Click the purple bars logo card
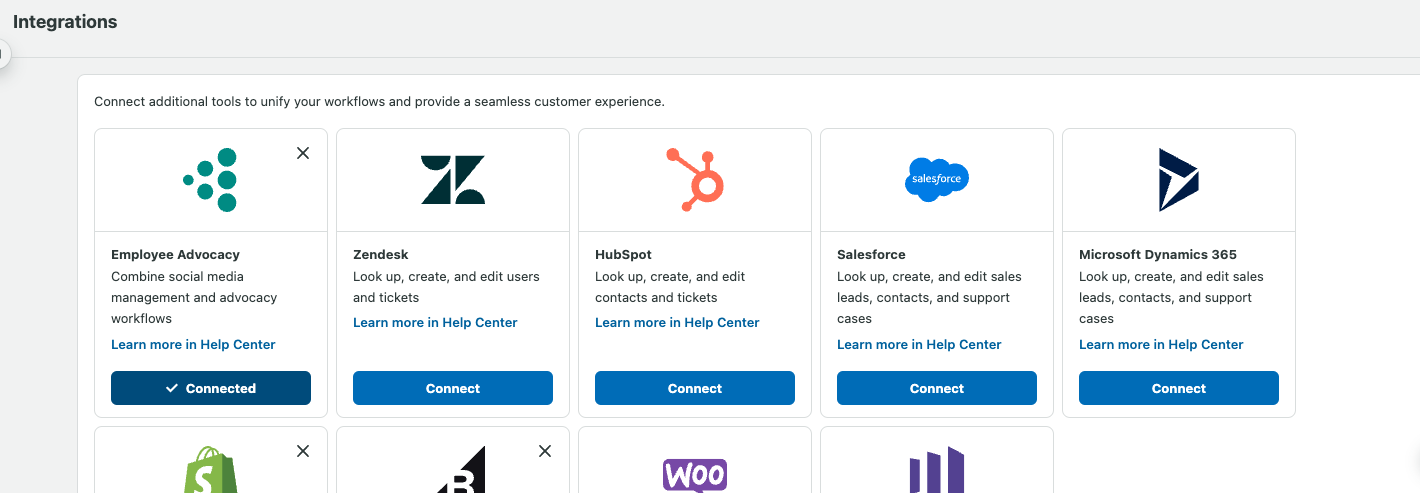This screenshot has width=1420, height=493. coord(937,472)
